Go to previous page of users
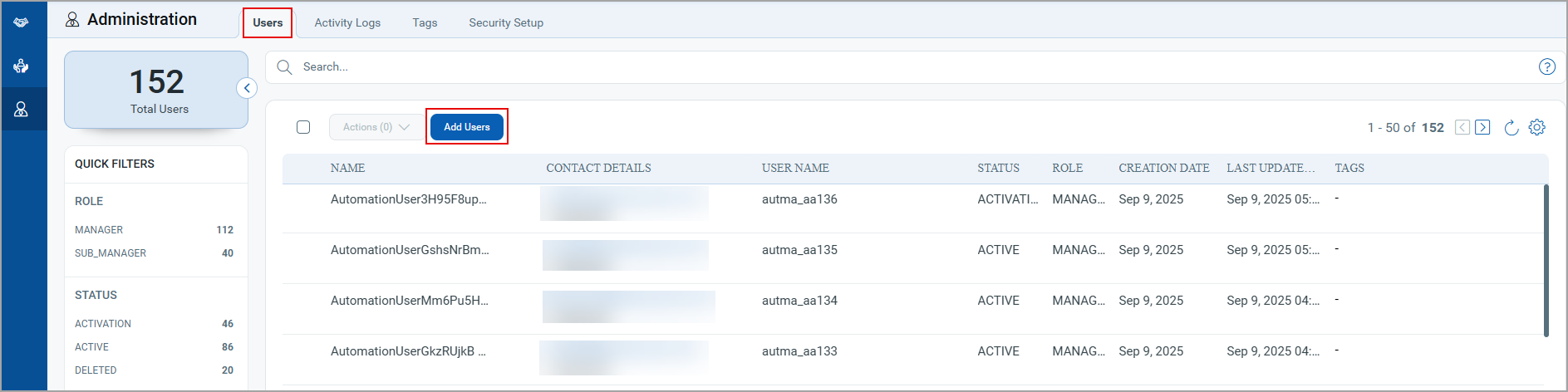This screenshot has width=1568, height=392. (1462, 127)
